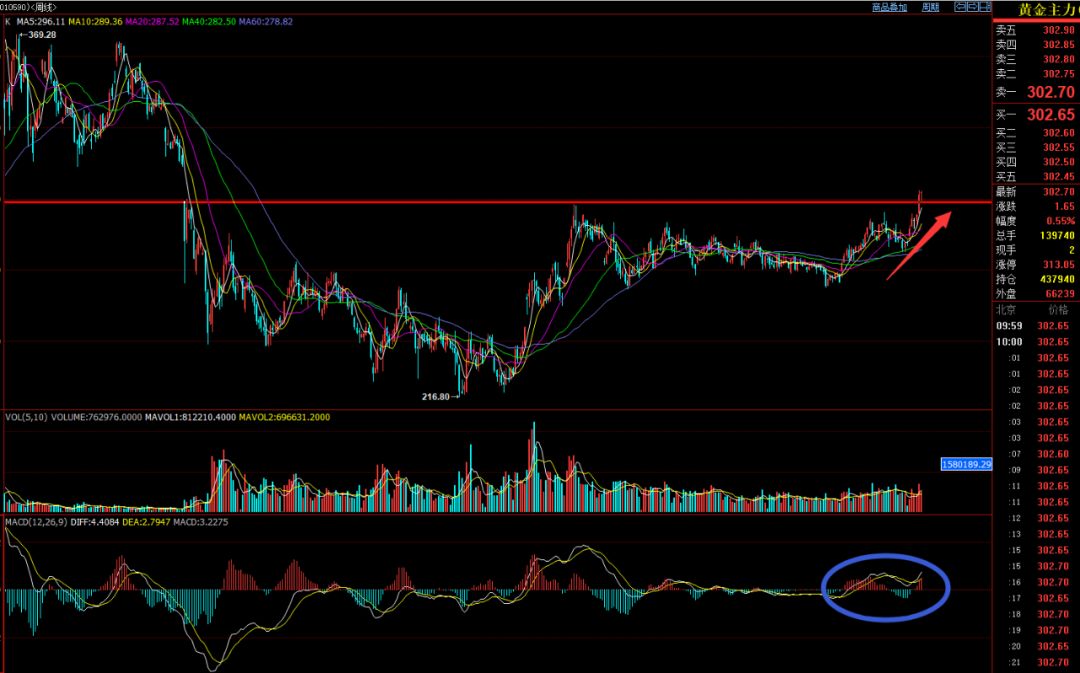Click the right arrow navigation icon

tap(973, 7)
